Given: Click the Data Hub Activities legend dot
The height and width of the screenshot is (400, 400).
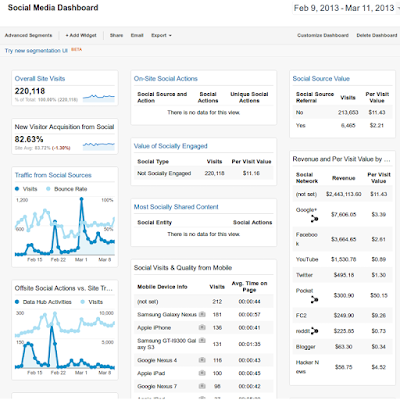Looking at the screenshot, I should point(17,302).
